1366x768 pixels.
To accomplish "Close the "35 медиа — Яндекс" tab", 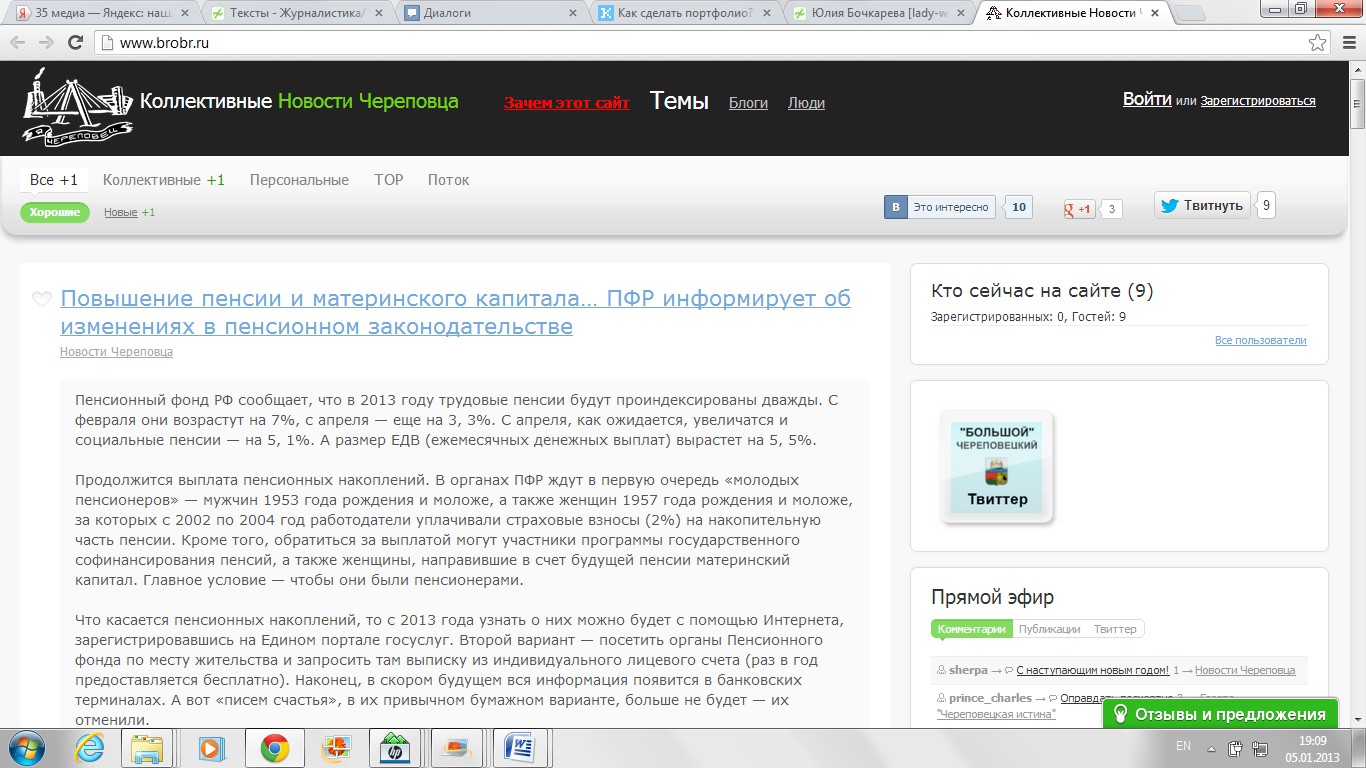I will click(x=184, y=14).
